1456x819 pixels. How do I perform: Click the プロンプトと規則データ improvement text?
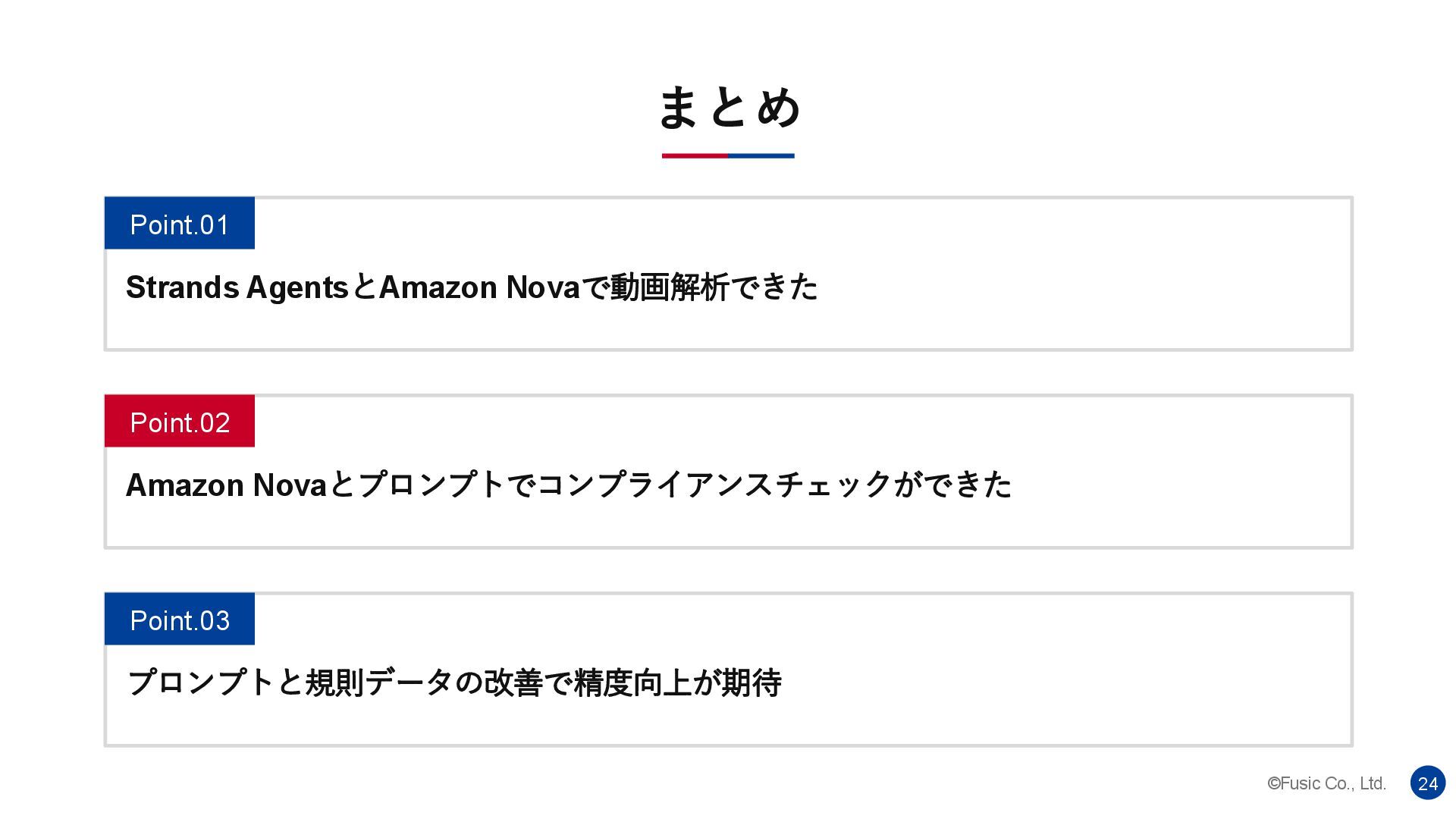[x=454, y=682]
